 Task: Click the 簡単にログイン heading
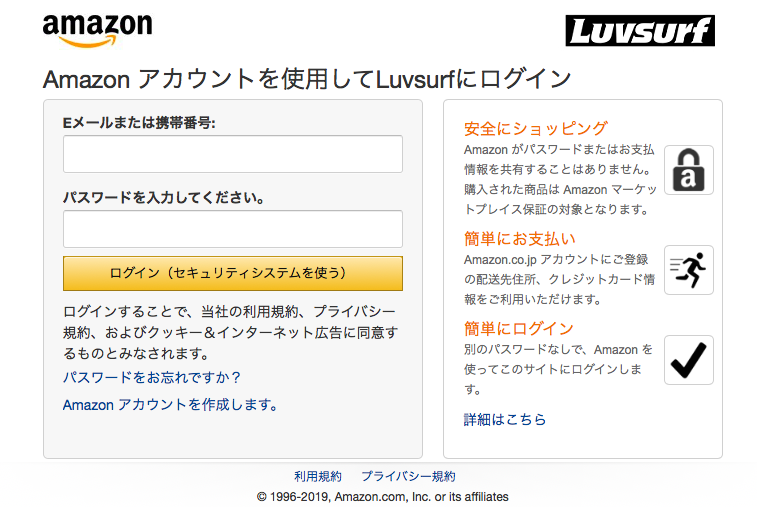pyautogui.click(x=519, y=329)
